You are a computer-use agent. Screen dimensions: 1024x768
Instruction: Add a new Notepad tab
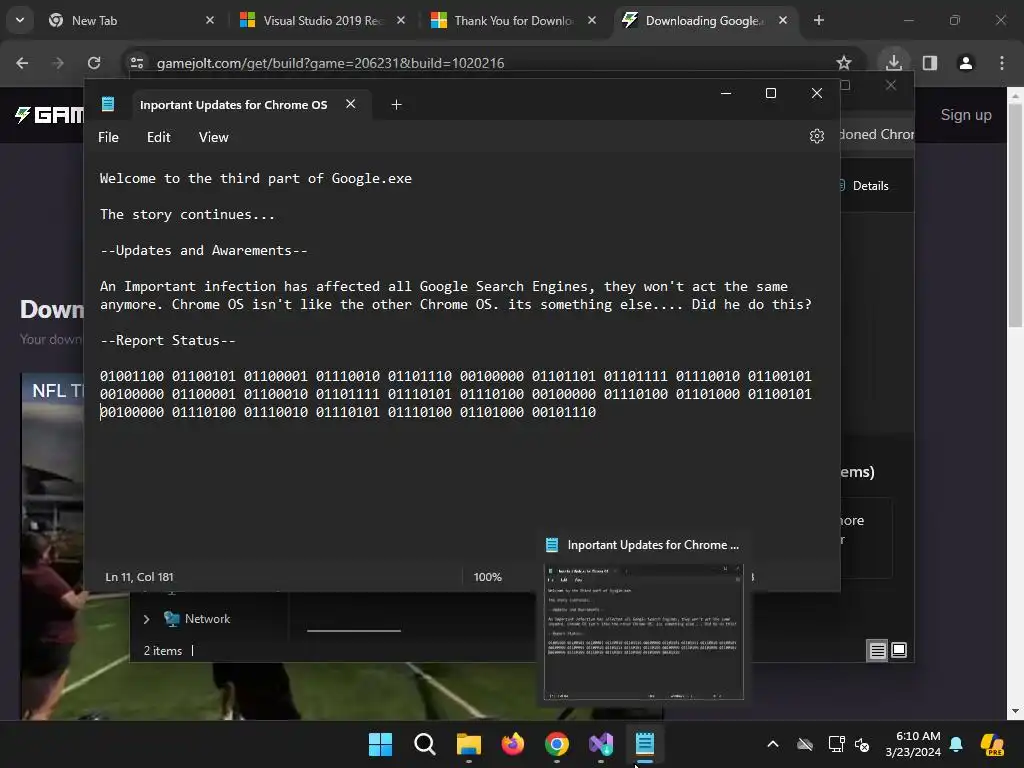(x=396, y=104)
